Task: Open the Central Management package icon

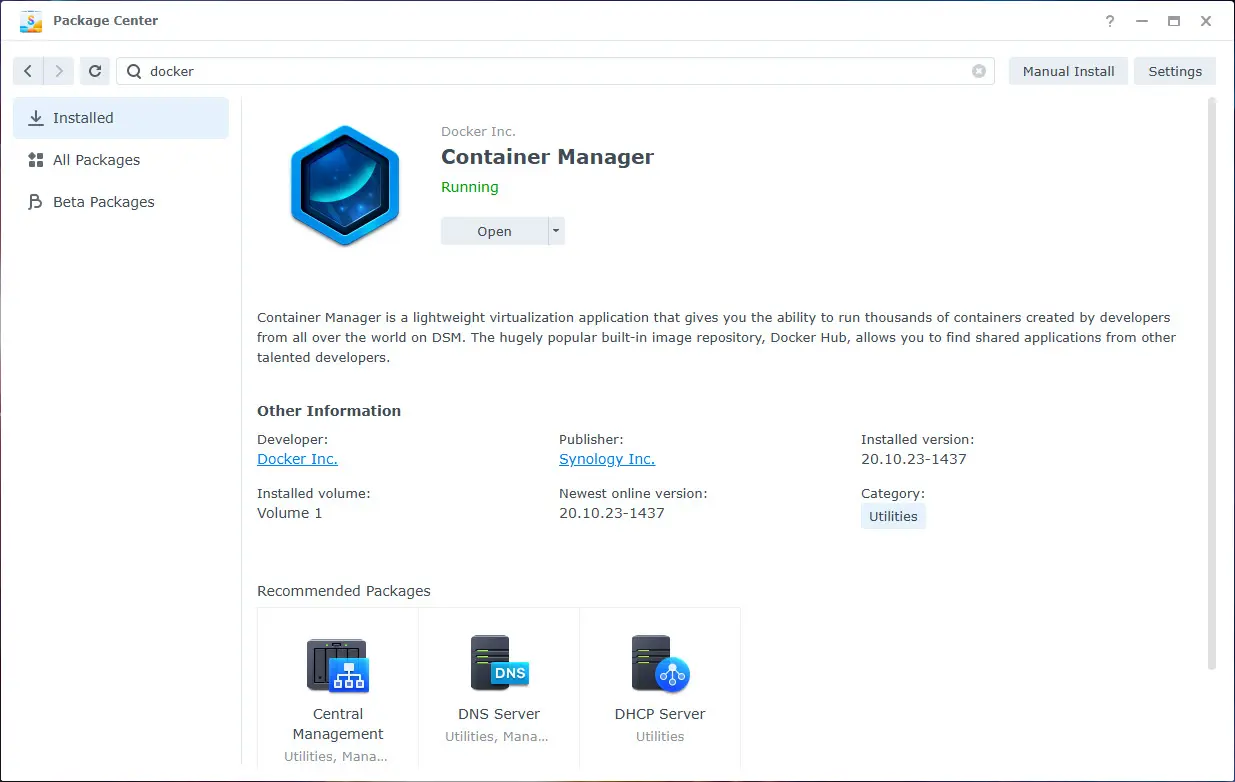Action: click(338, 665)
